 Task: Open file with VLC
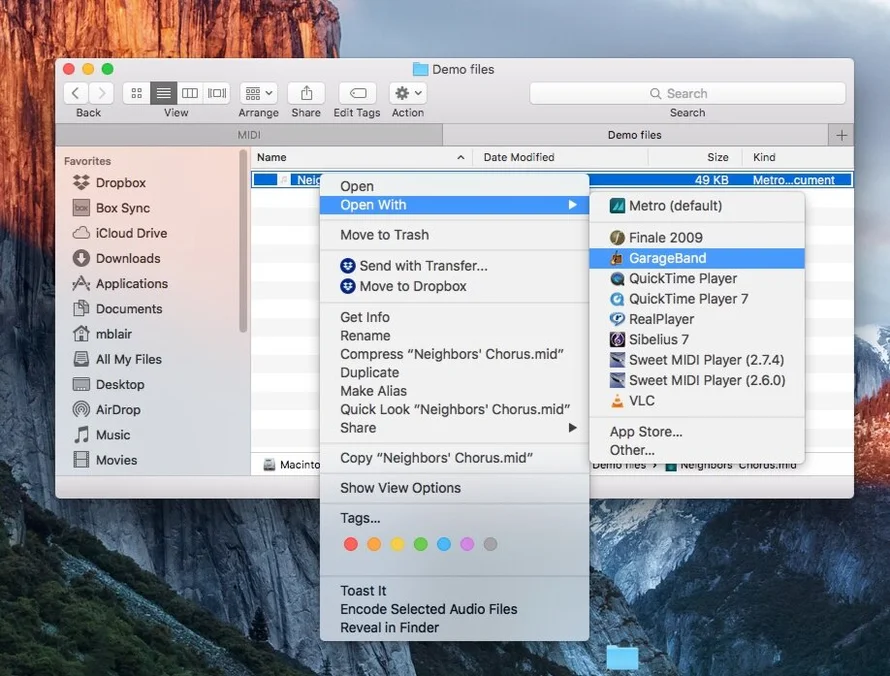(x=697, y=401)
